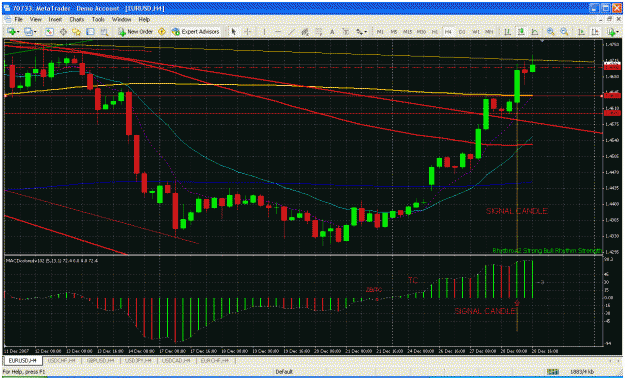Toggle the chart Auto Scroll icon

pos(582,32)
